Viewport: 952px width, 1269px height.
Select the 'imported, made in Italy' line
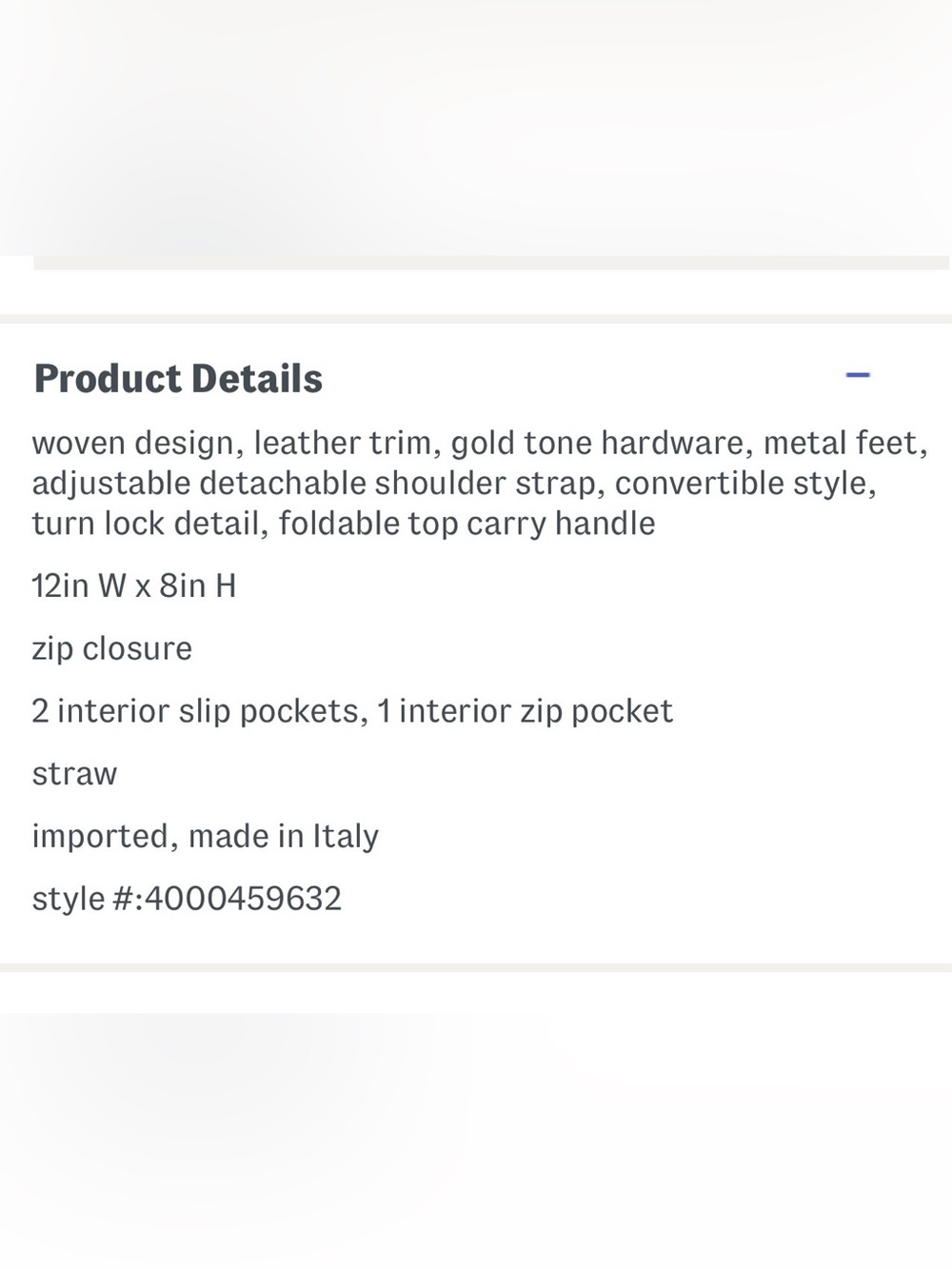205,836
